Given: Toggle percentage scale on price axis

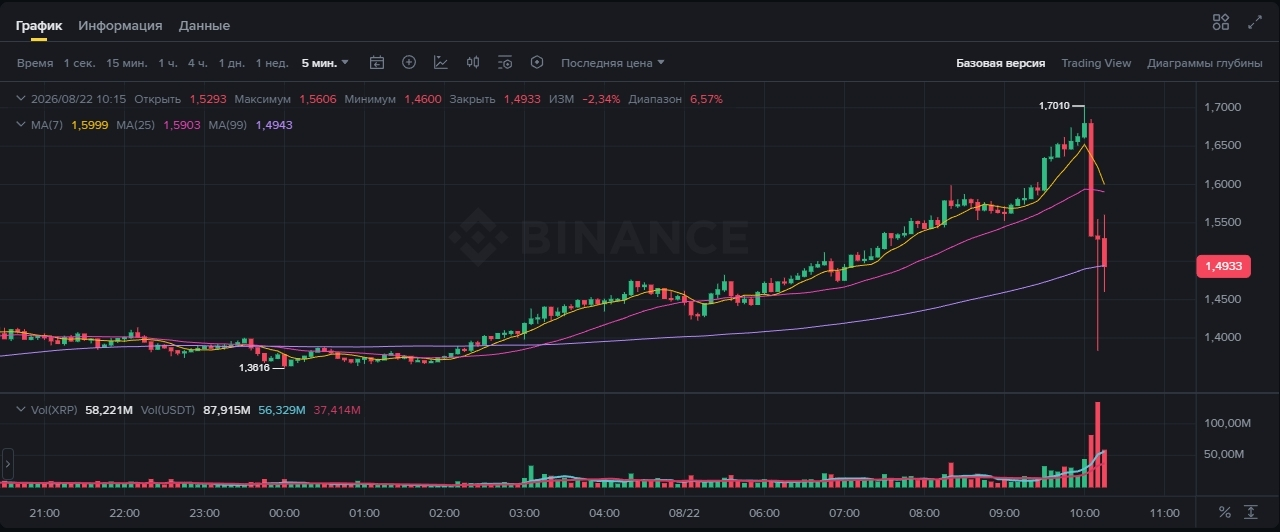Looking at the screenshot, I should (1225, 512).
